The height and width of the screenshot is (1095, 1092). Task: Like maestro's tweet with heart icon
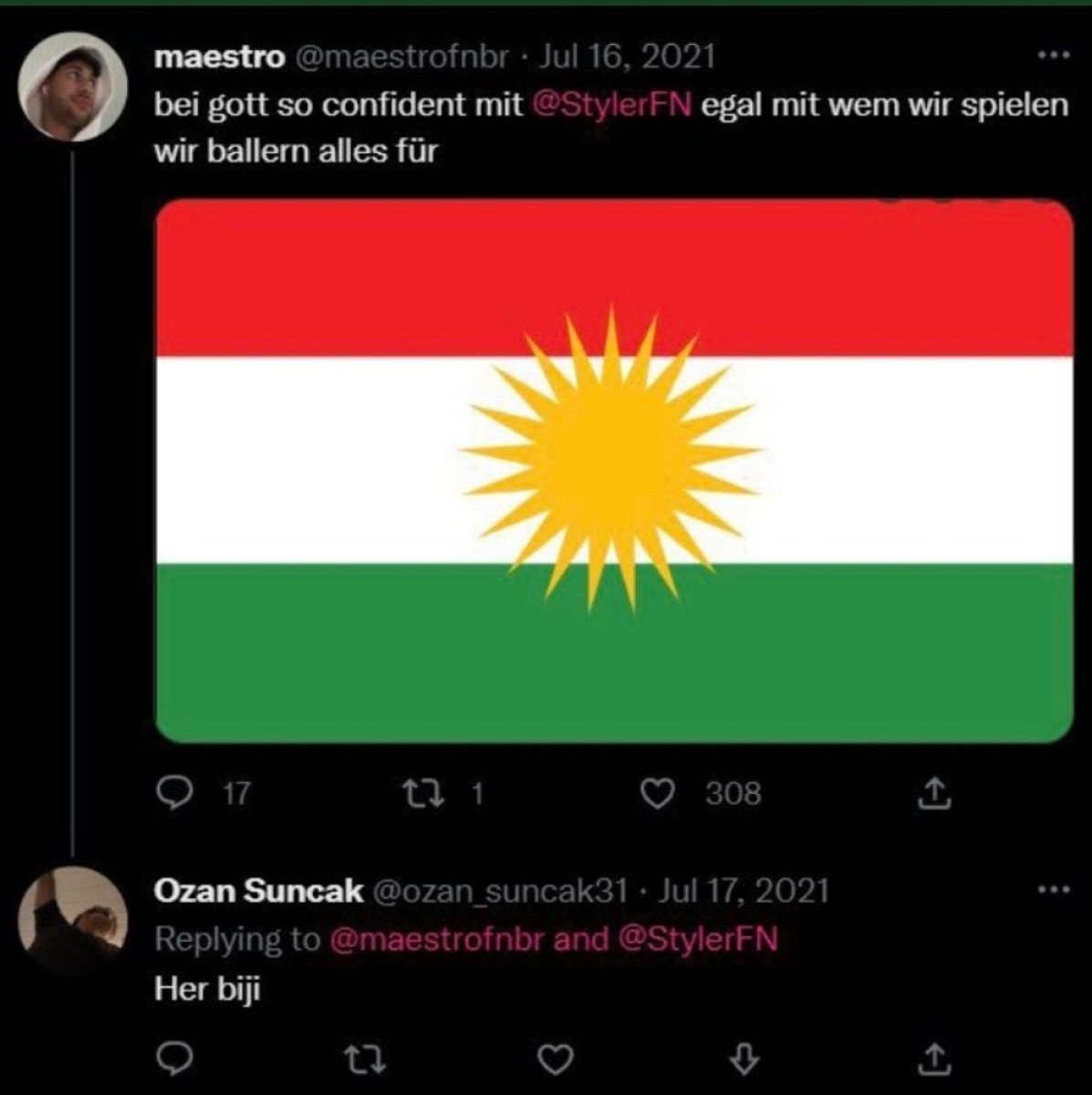click(658, 793)
